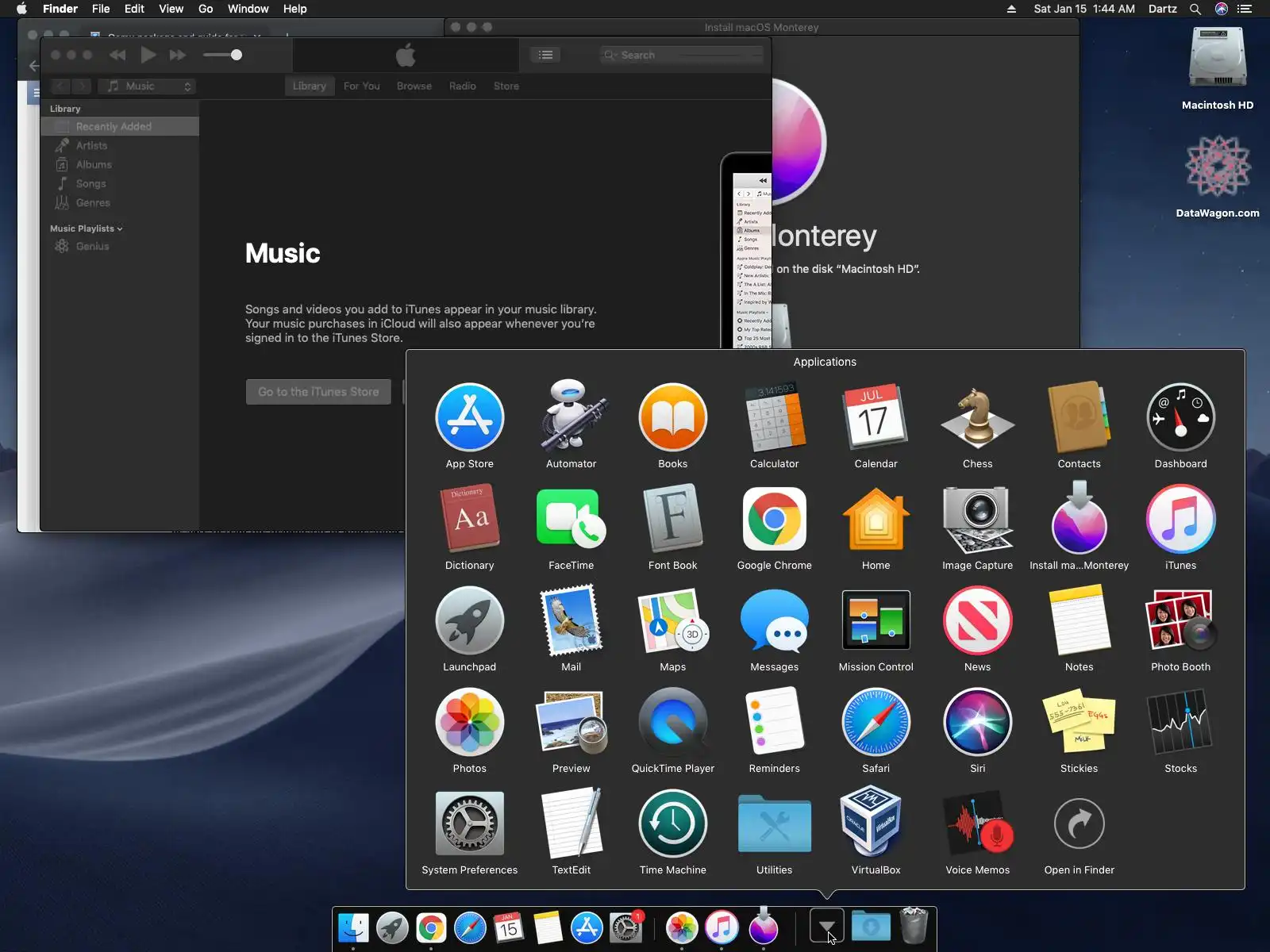Image resolution: width=1270 pixels, height=952 pixels.
Task: Select Songs in the iTunes sidebar
Action: pyautogui.click(x=120, y=183)
